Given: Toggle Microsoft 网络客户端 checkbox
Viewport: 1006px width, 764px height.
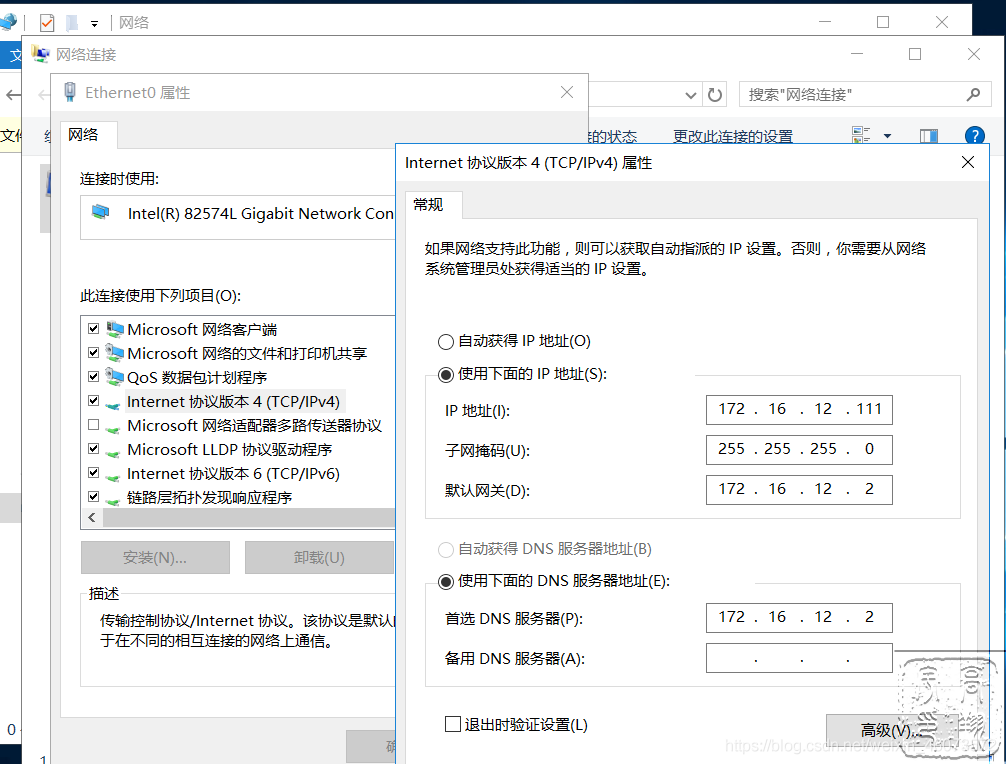Looking at the screenshot, I should coord(94,328).
